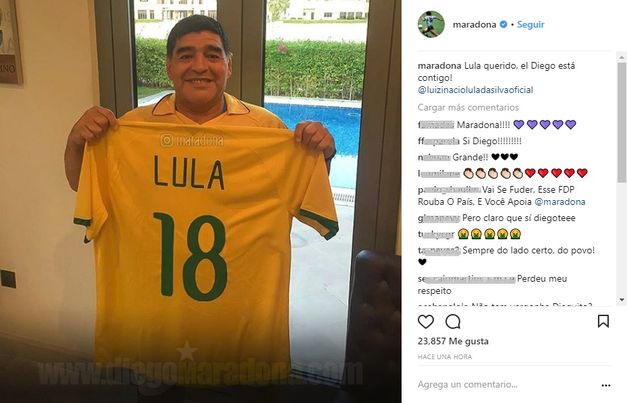Open the Lula jersey photo
This screenshot has width=627, height=403.
201,202
